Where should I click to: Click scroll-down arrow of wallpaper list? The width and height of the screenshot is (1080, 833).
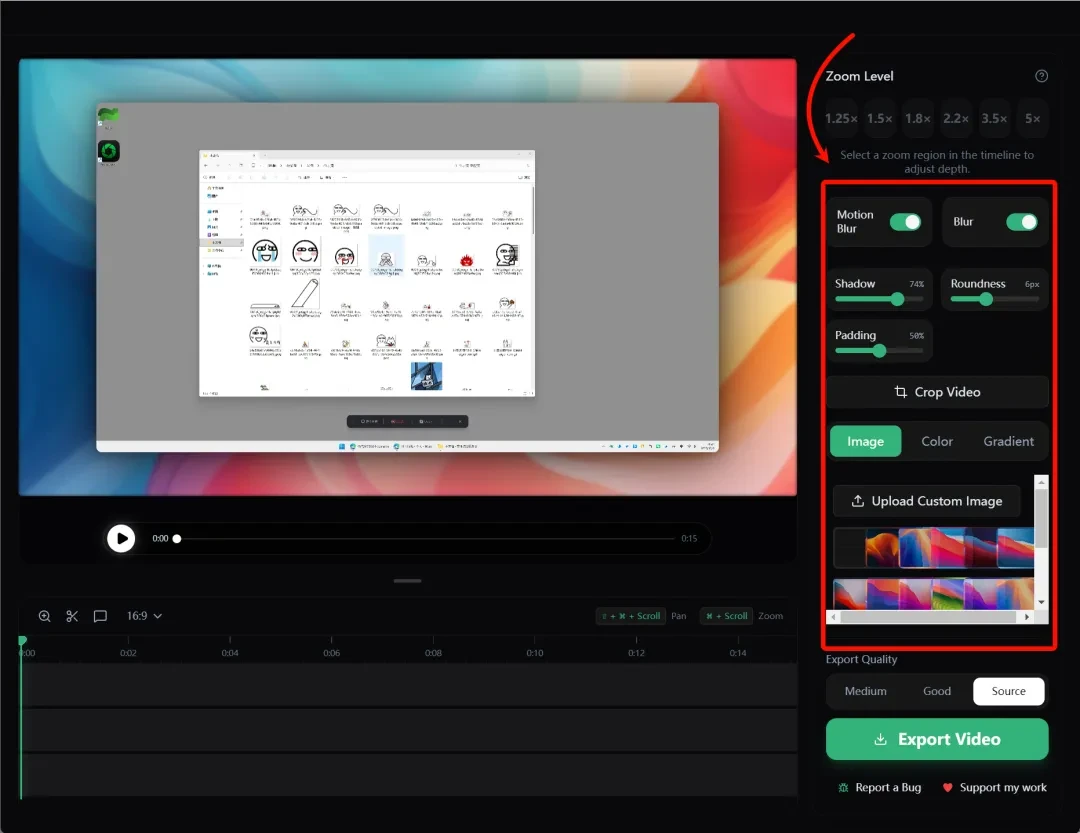(1041, 601)
